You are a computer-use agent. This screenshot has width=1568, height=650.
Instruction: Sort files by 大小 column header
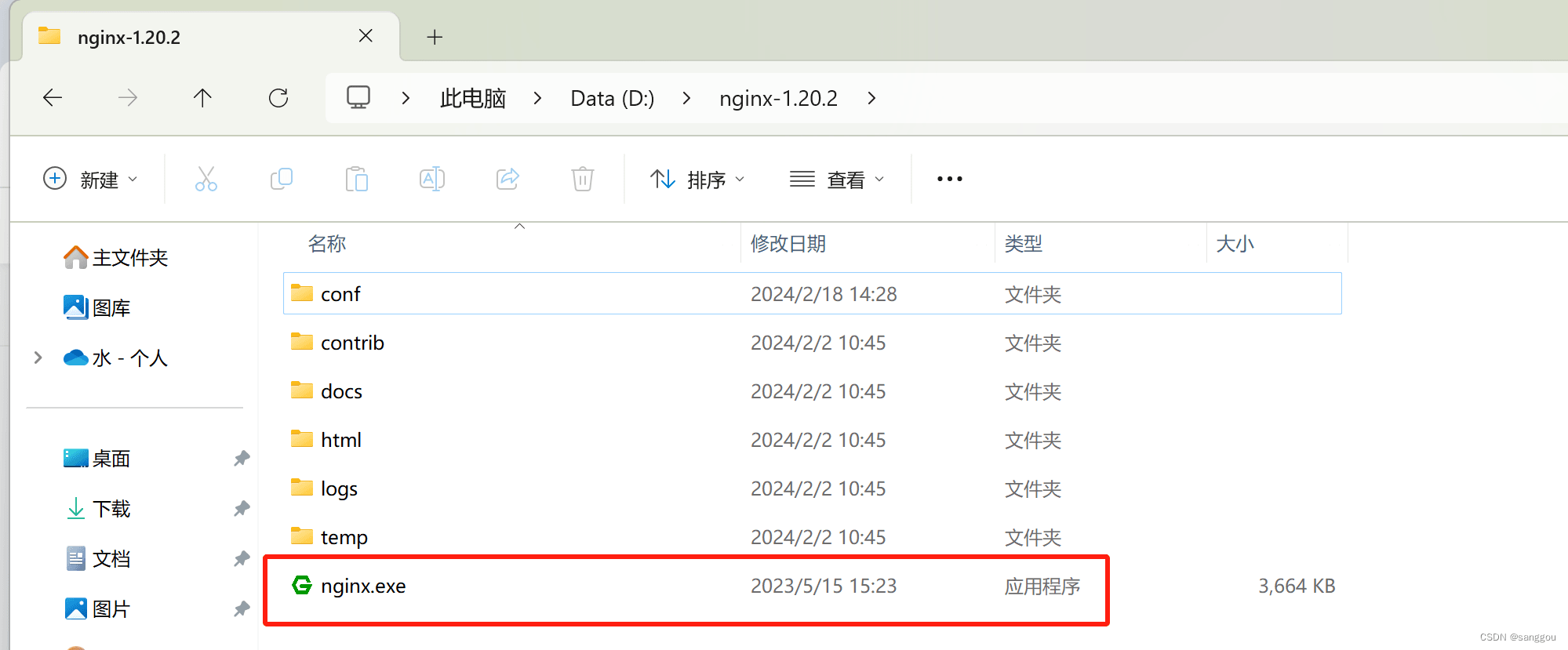coord(1235,244)
